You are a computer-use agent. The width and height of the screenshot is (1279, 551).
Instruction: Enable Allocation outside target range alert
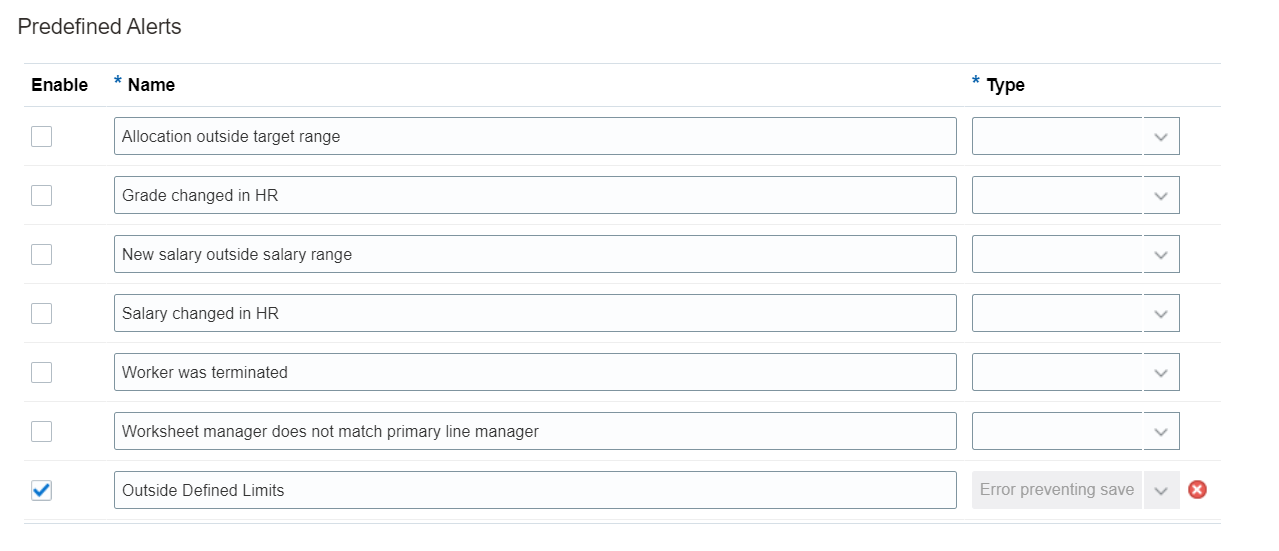click(x=41, y=137)
